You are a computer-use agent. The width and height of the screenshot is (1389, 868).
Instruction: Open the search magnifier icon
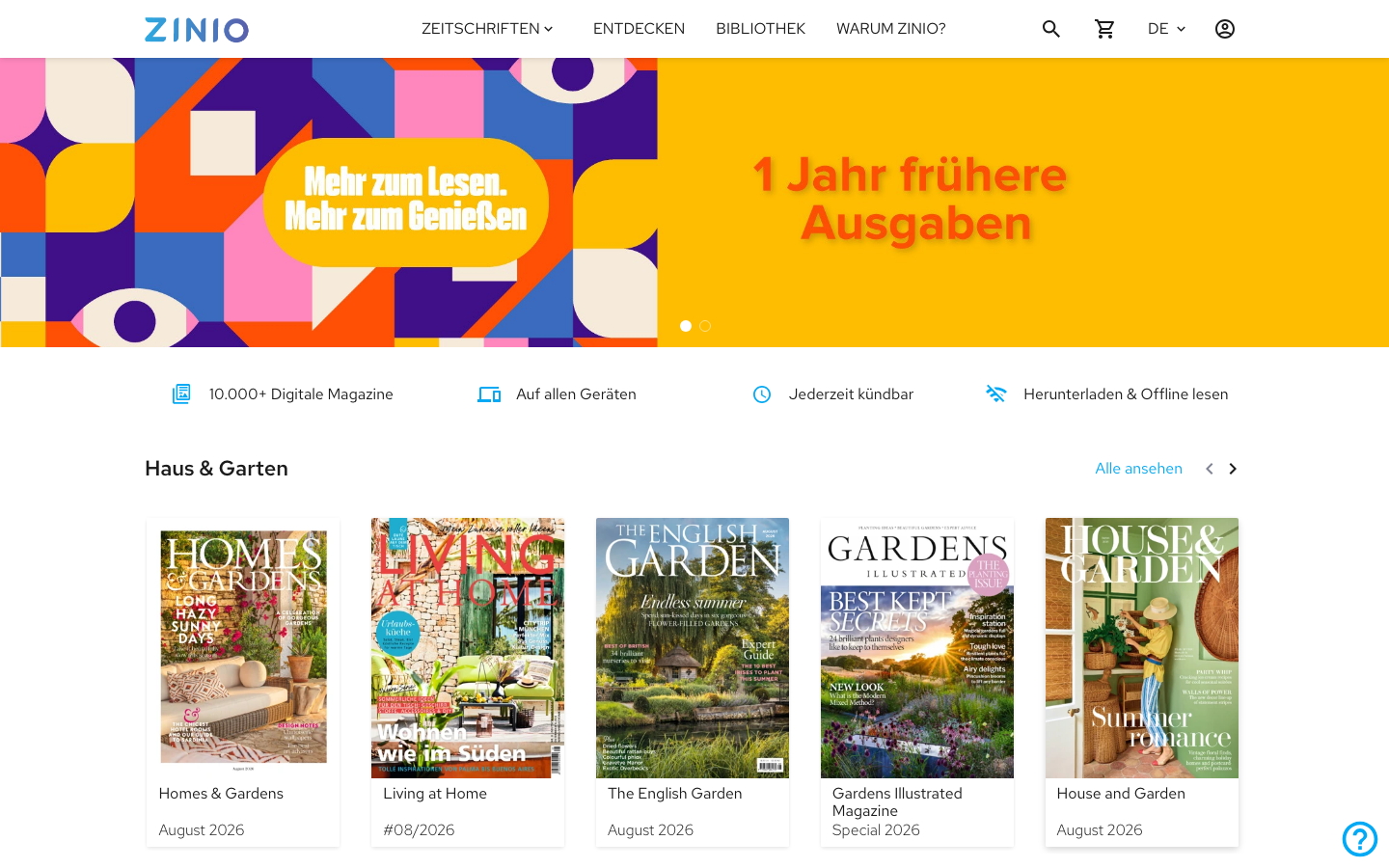[x=1051, y=29]
